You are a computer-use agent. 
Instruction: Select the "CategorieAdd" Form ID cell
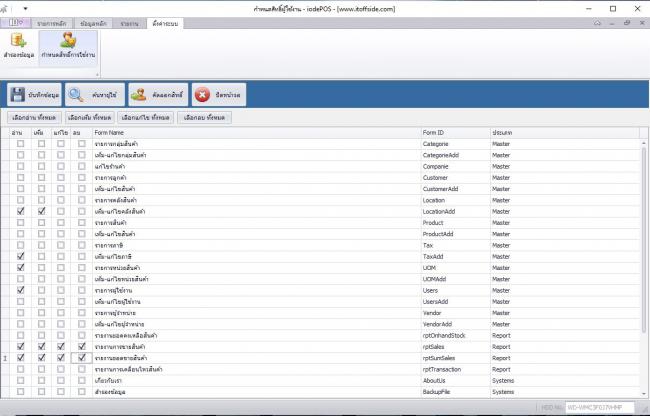point(455,155)
